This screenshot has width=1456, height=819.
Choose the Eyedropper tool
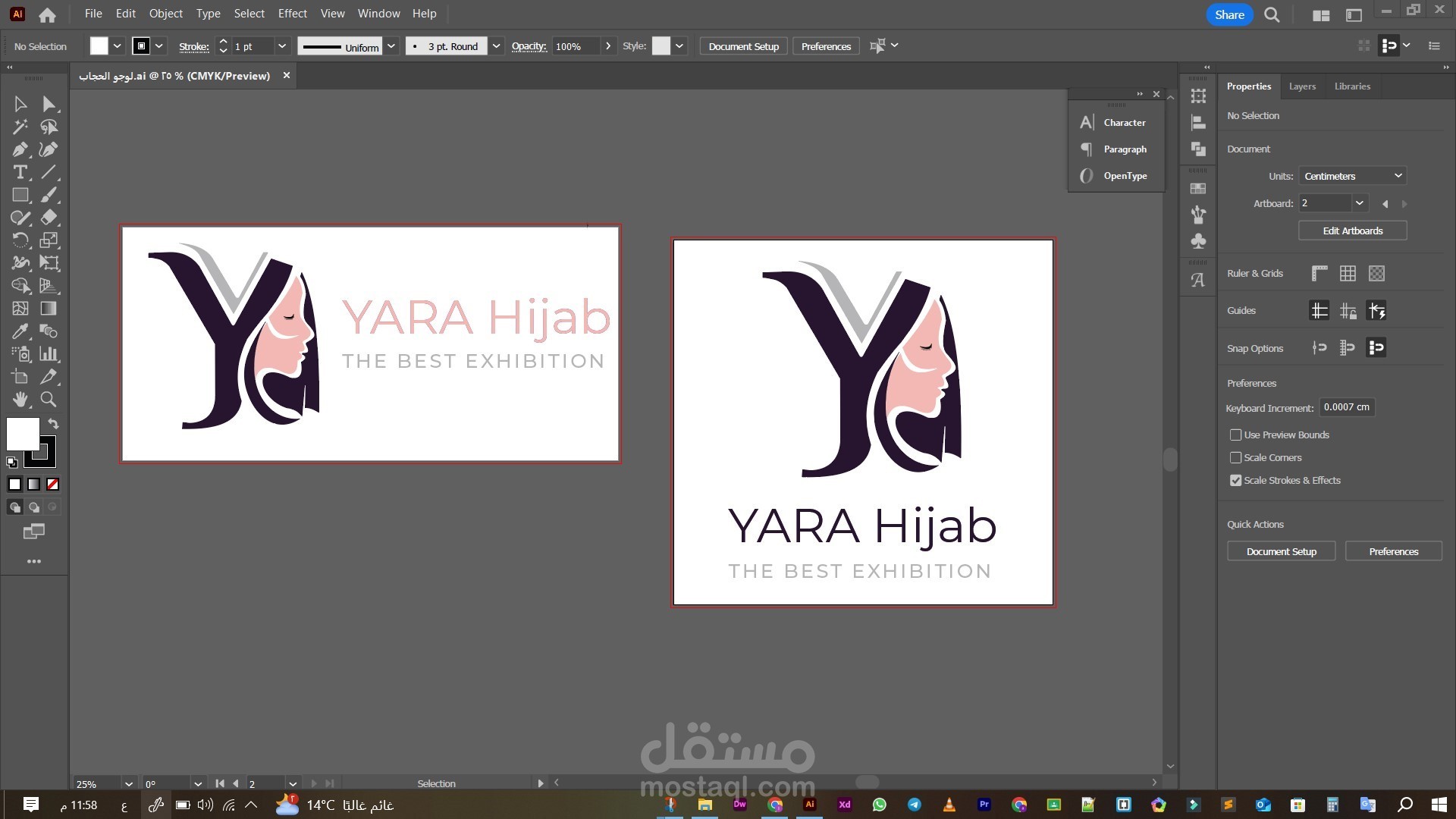pyautogui.click(x=20, y=331)
